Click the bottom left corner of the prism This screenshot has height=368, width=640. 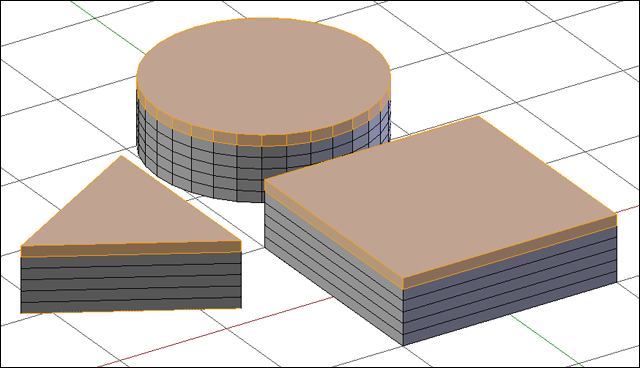pos(21,313)
